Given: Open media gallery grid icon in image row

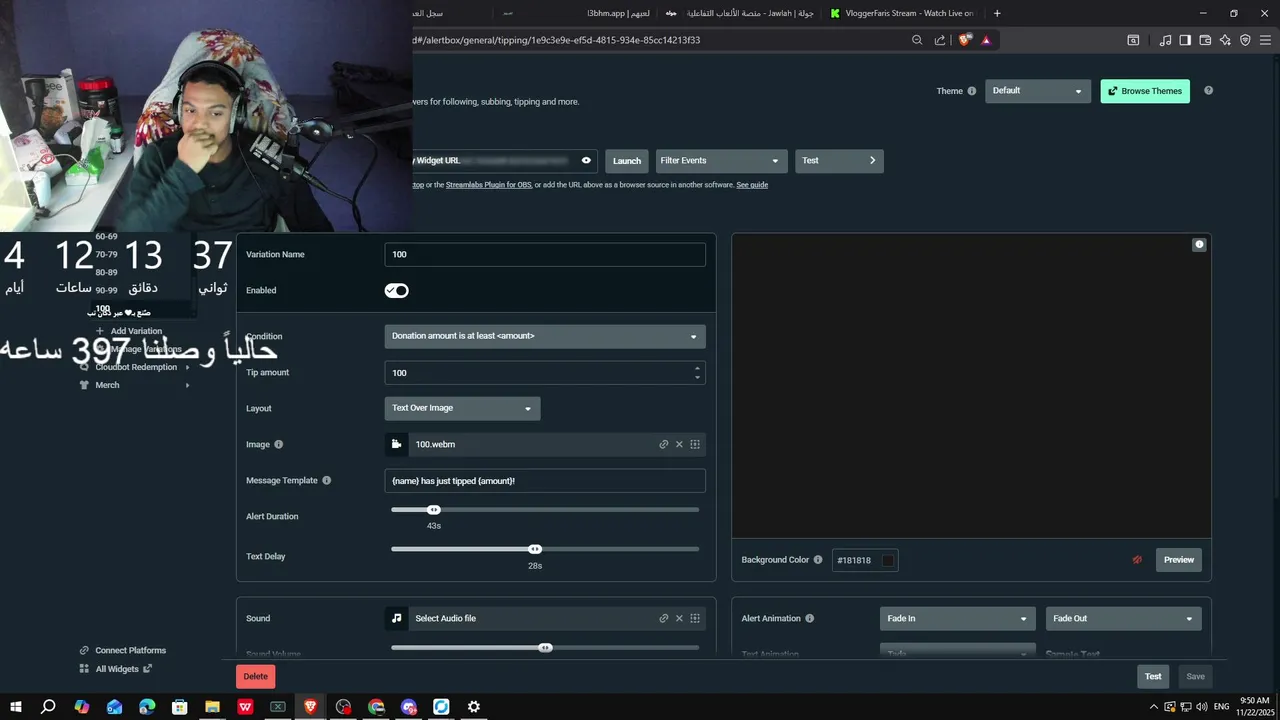Looking at the screenshot, I should click(x=695, y=444).
